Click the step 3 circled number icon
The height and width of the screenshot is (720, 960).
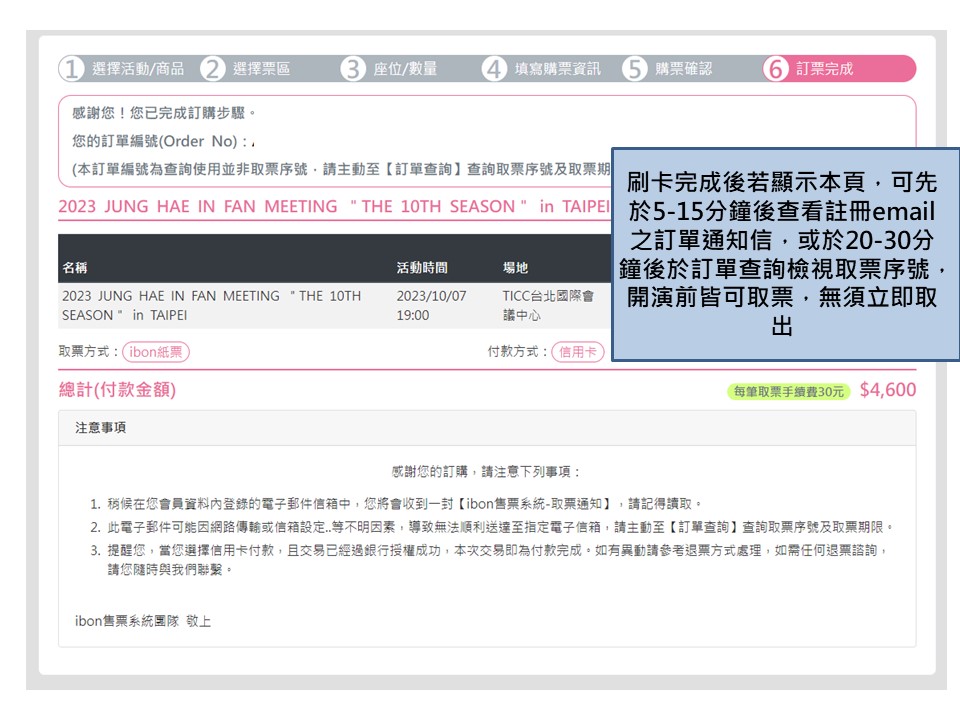click(x=353, y=69)
